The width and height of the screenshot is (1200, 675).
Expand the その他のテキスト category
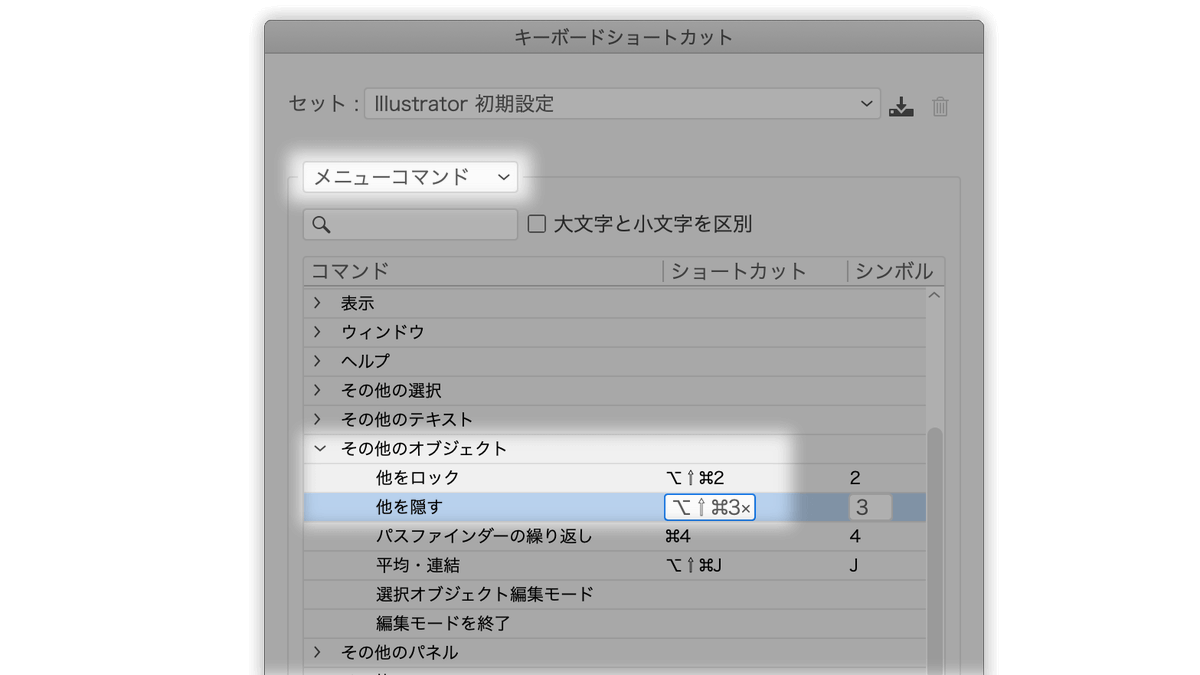pos(318,419)
